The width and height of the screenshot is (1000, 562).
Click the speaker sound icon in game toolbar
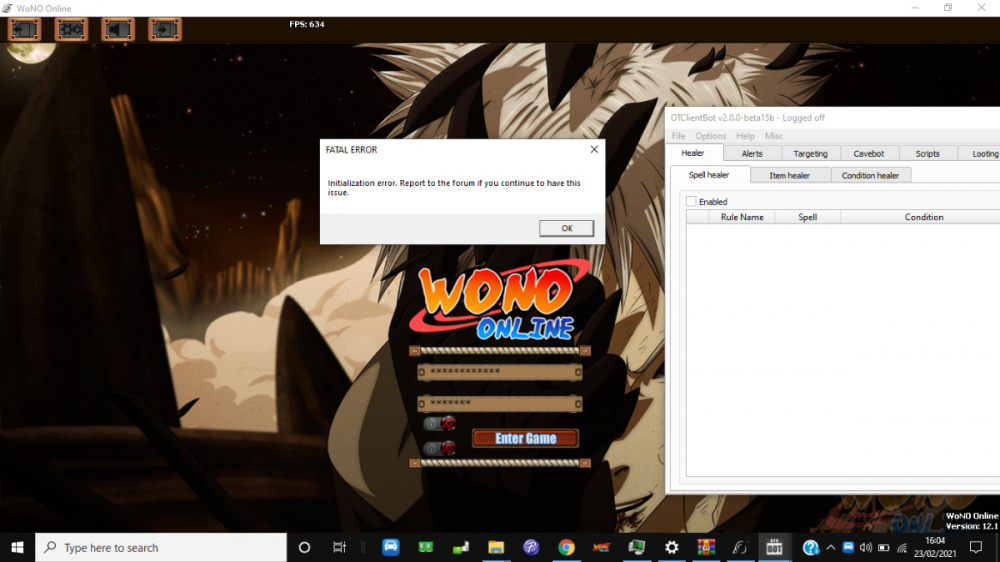pos(118,29)
